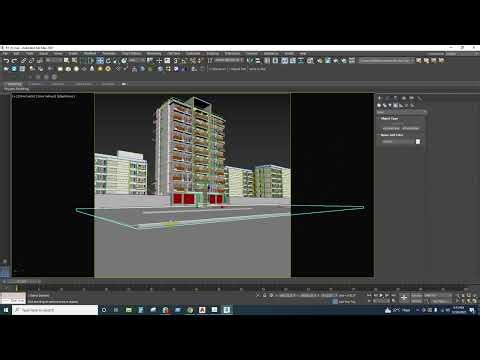
Task: Open the Named Selection Sets dropdown
Action: point(229,60)
